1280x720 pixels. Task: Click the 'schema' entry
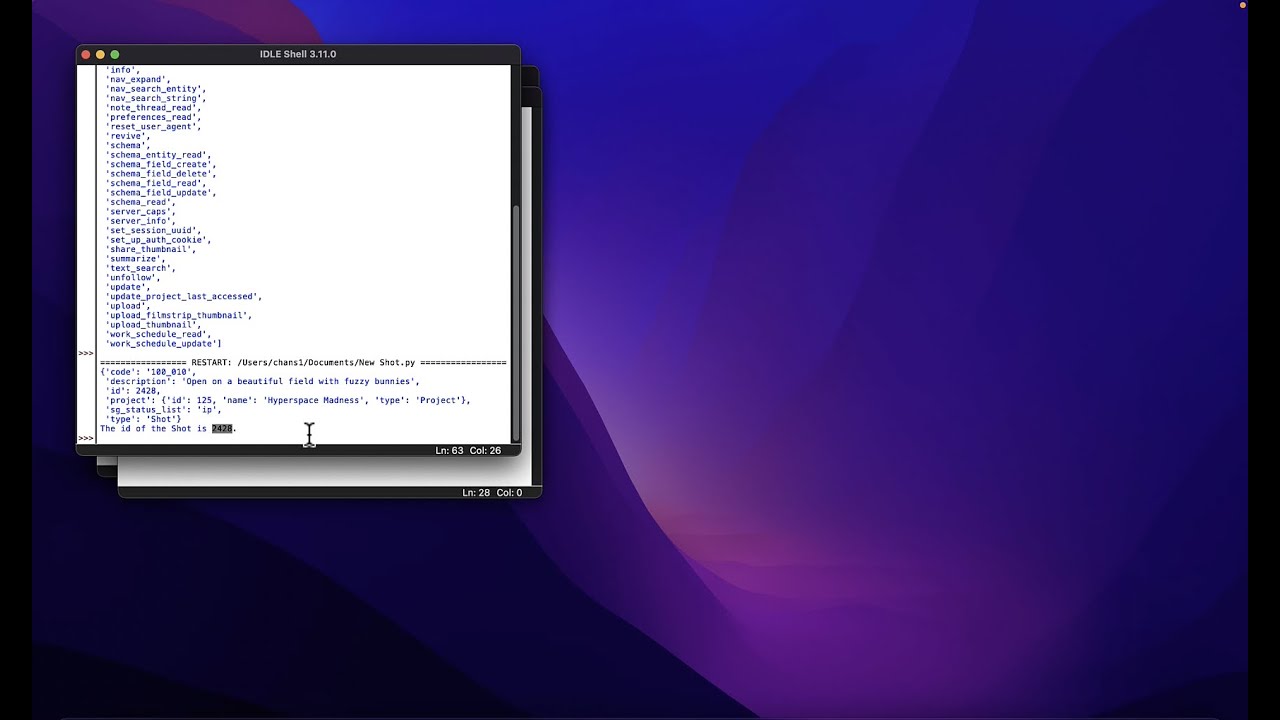point(128,146)
